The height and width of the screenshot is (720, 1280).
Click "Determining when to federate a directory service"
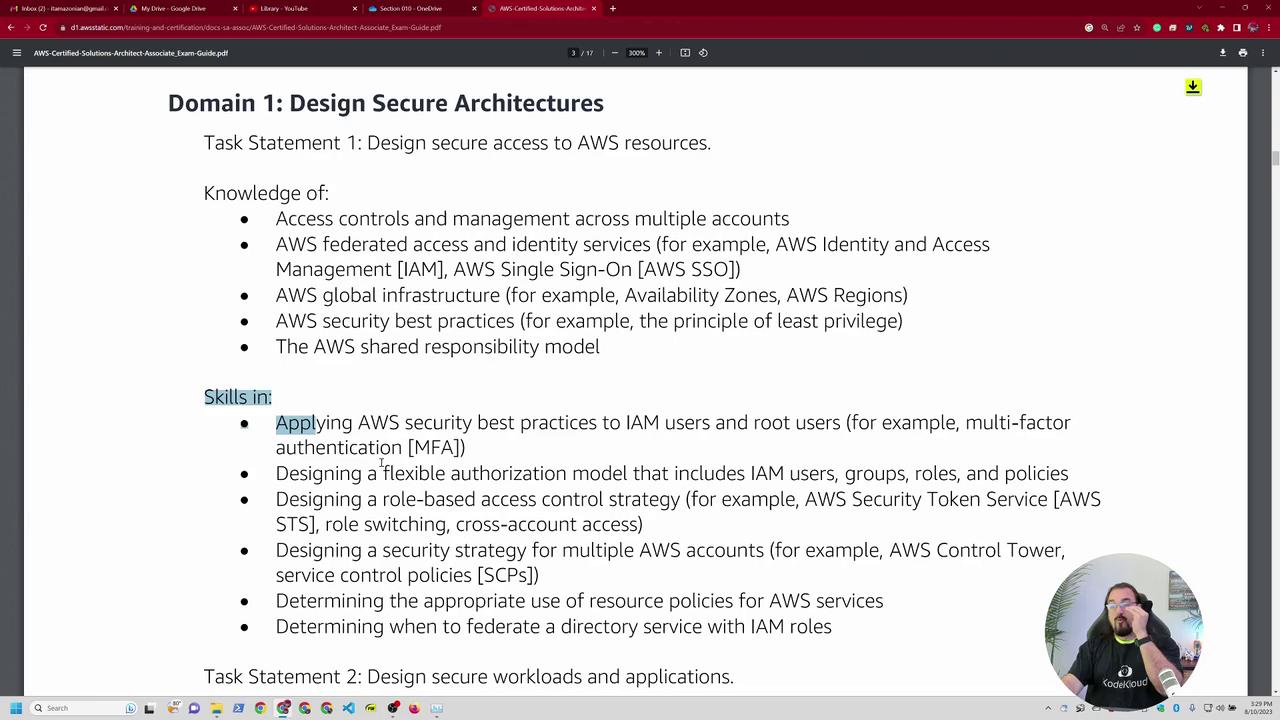point(554,627)
